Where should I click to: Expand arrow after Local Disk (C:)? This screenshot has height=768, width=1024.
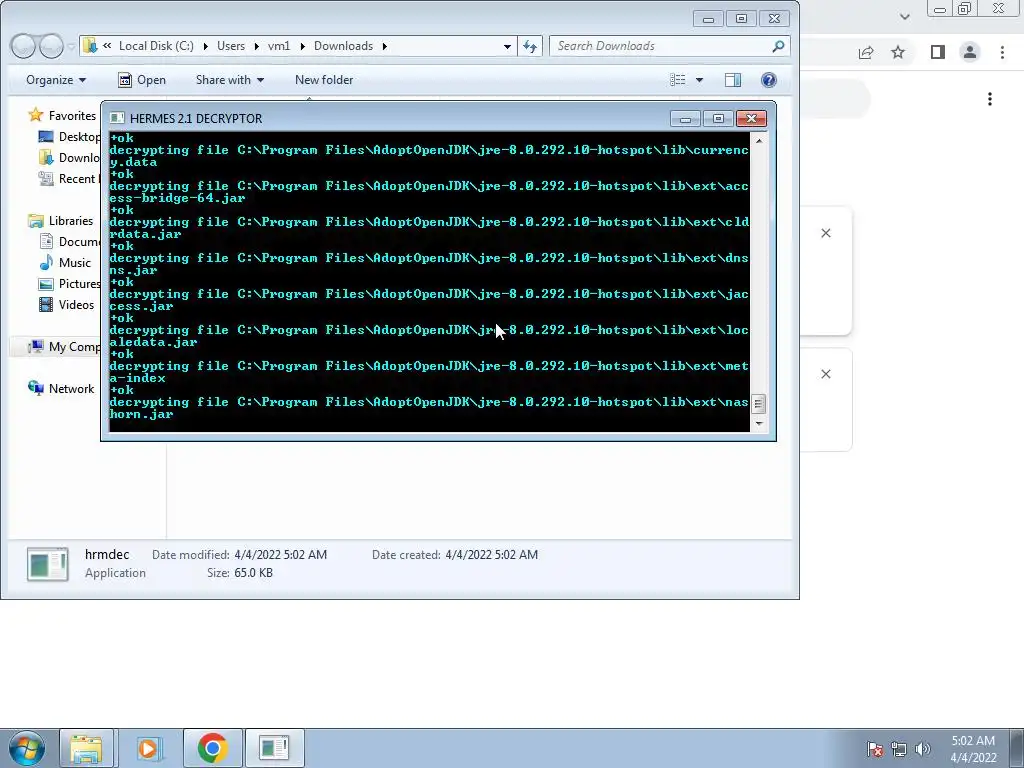[206, 46]
